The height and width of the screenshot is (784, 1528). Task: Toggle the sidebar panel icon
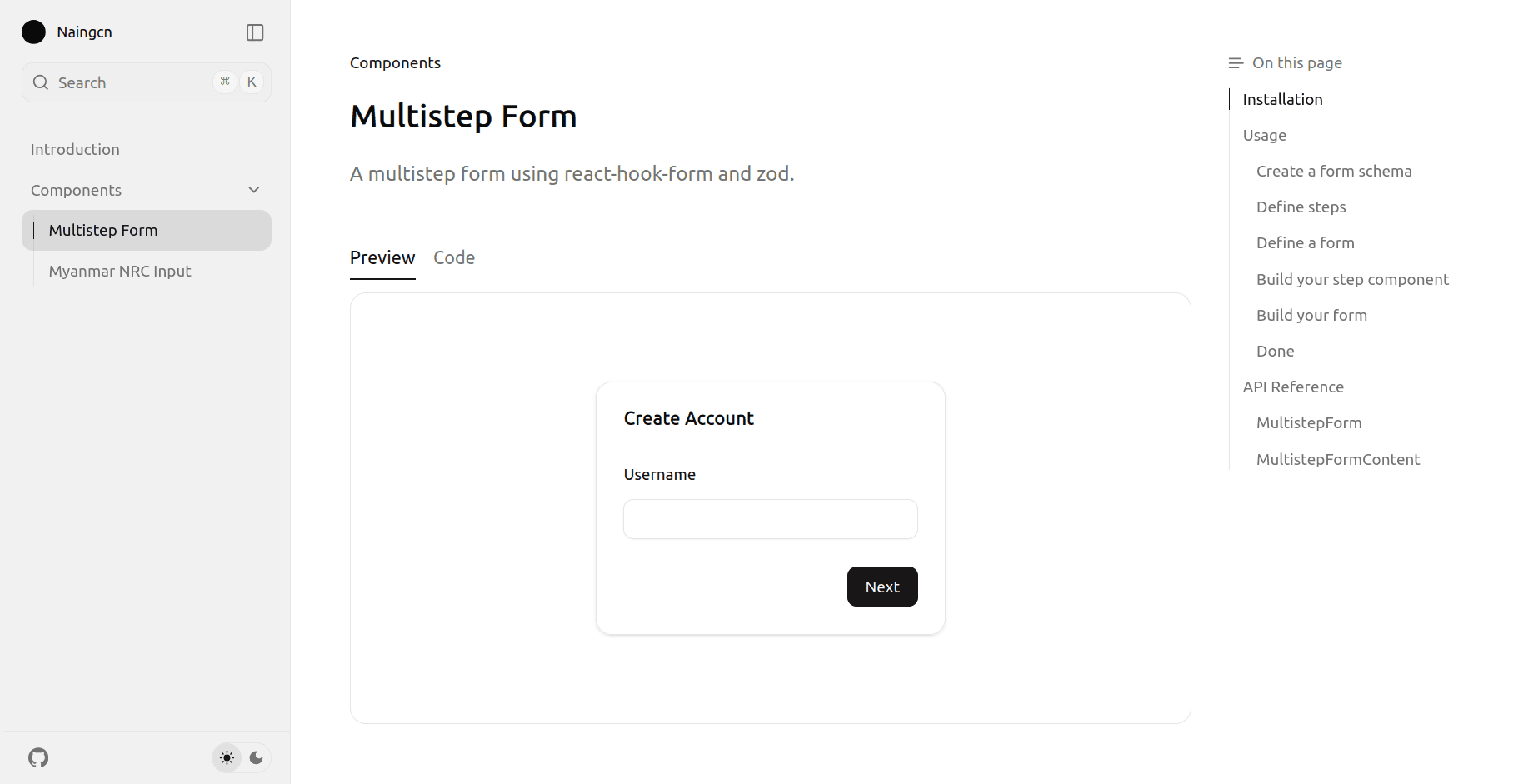tap(255, 32)
